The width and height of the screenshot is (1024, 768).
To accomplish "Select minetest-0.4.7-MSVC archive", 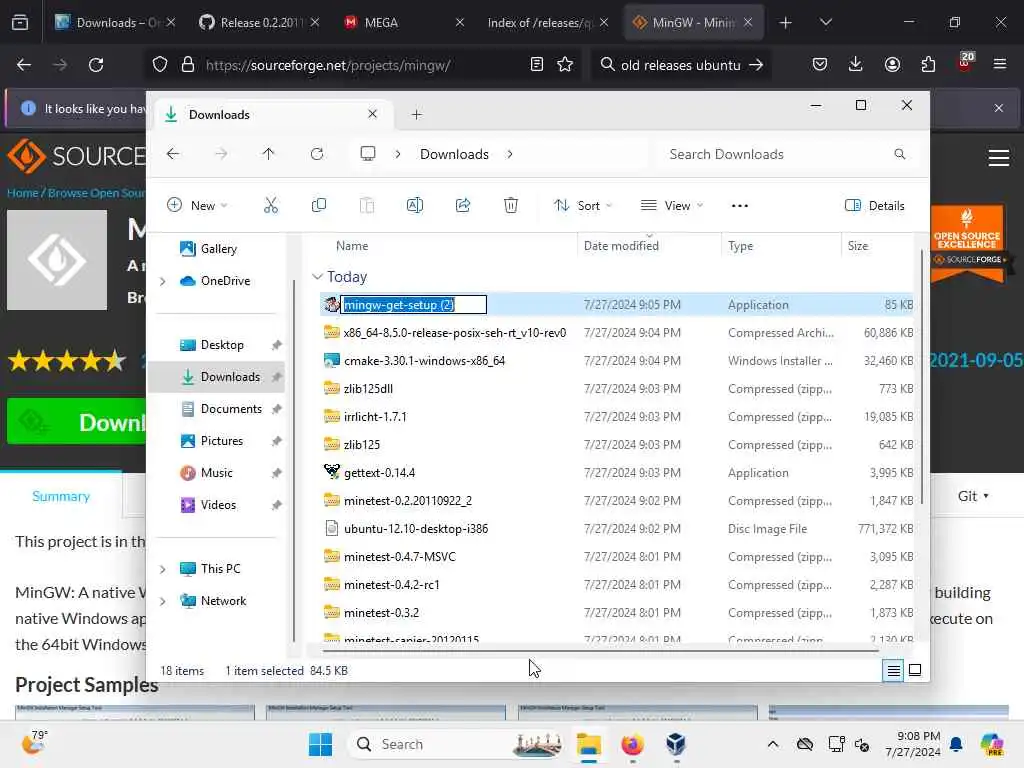I will (399, 557).
